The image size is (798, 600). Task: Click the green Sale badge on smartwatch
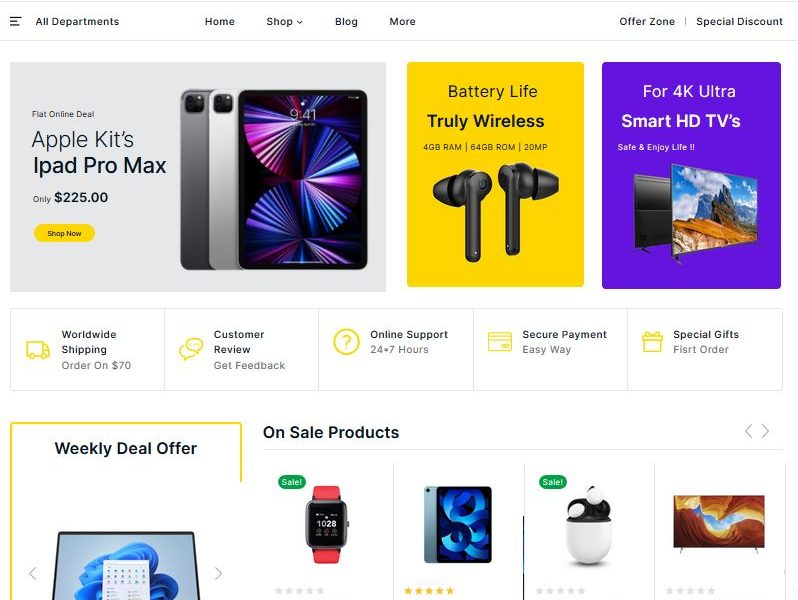point(292,482)
